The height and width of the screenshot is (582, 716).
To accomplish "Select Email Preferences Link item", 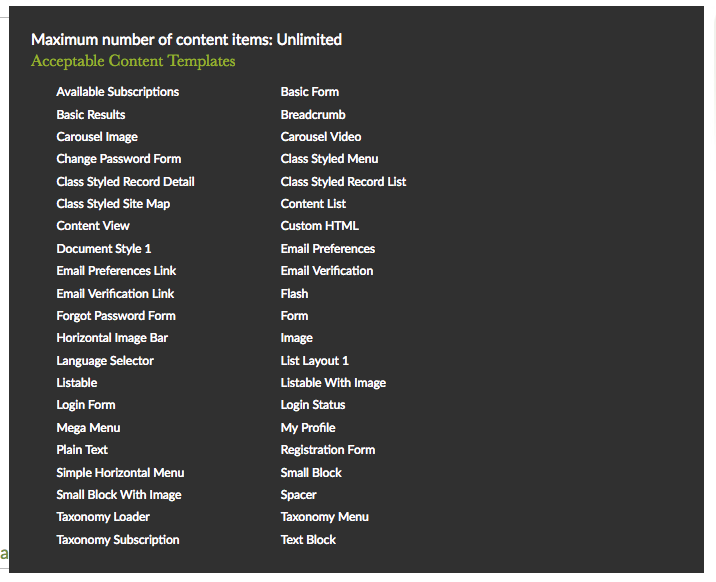I will click(x=116, y=271).
